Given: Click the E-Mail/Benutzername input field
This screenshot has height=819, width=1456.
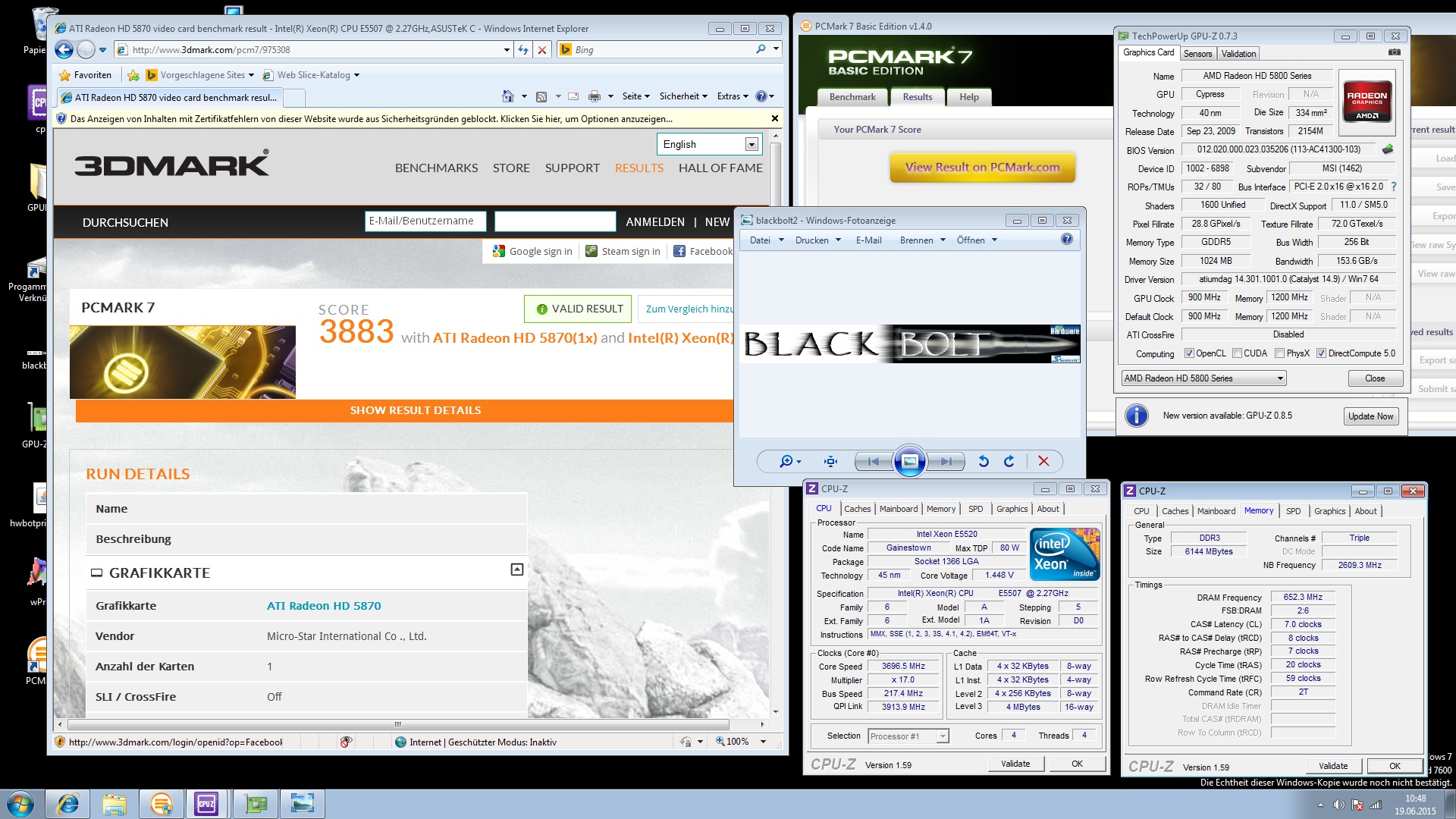Looking at the screenshot, I should [x=425, y=221].
